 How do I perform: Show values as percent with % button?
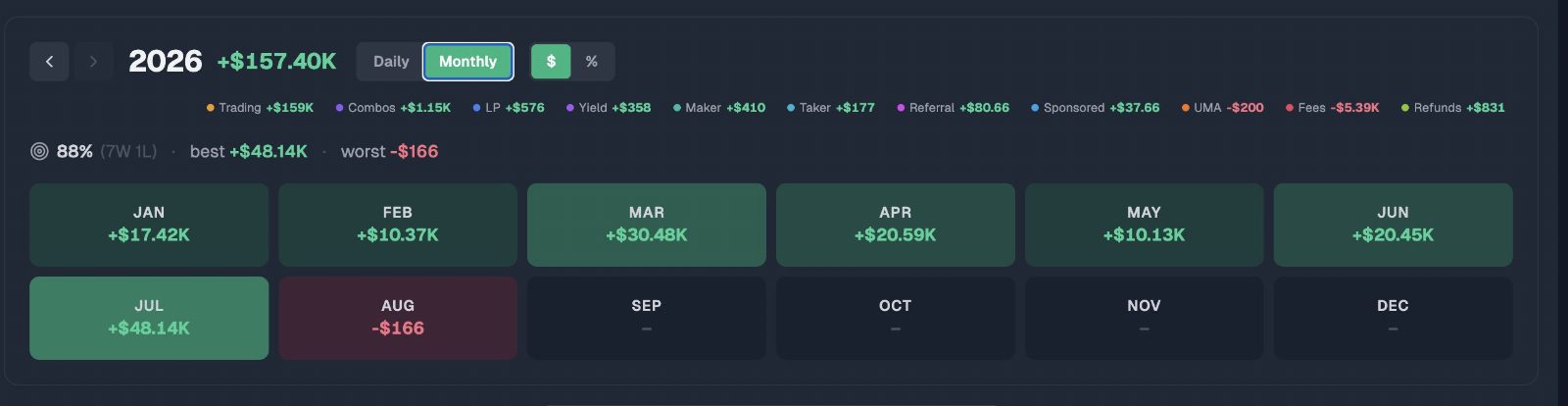591,61
